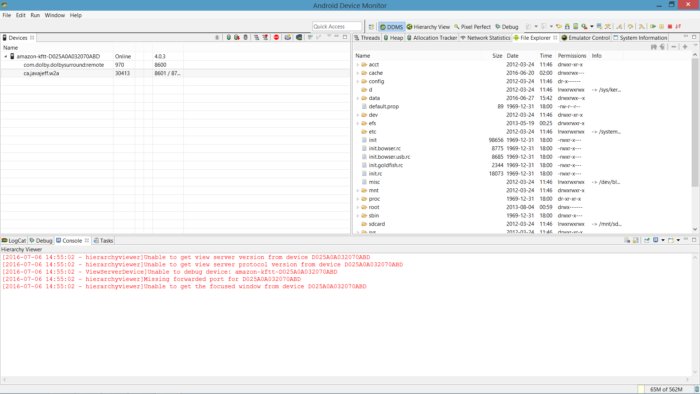Expand the mnt folder
Image resolution: width=700 pixels, height=394 pixels.
click(x=358, y=191)
